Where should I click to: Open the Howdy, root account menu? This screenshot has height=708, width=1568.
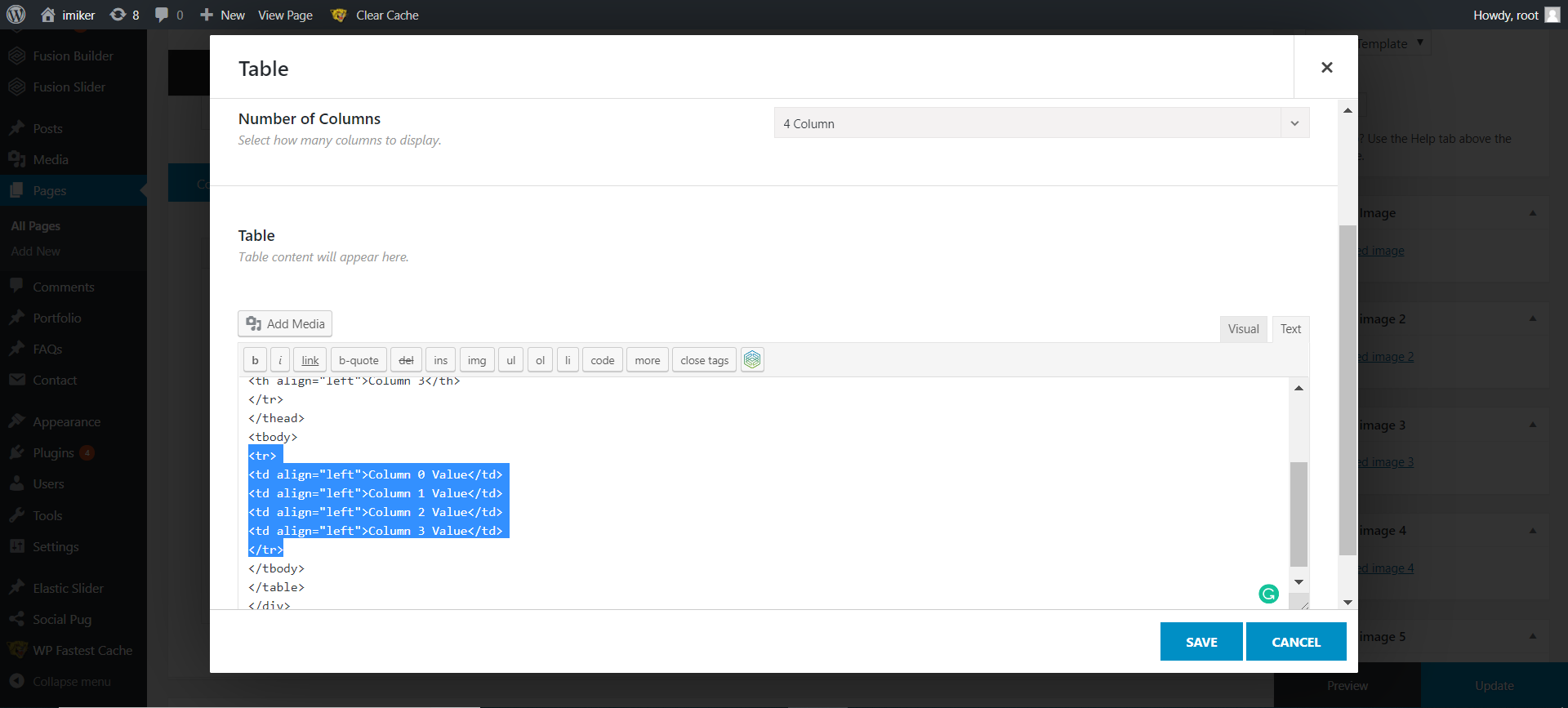pos(1517,15)
